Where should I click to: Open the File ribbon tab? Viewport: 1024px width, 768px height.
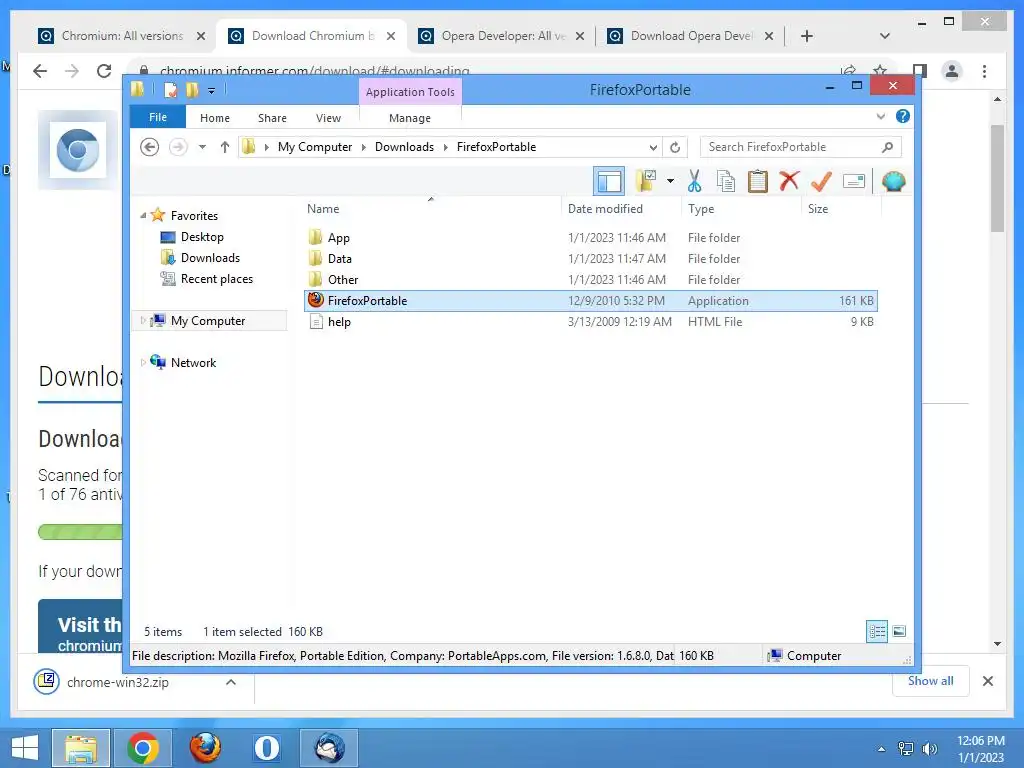pyautogui.click(x=158, y=118)
